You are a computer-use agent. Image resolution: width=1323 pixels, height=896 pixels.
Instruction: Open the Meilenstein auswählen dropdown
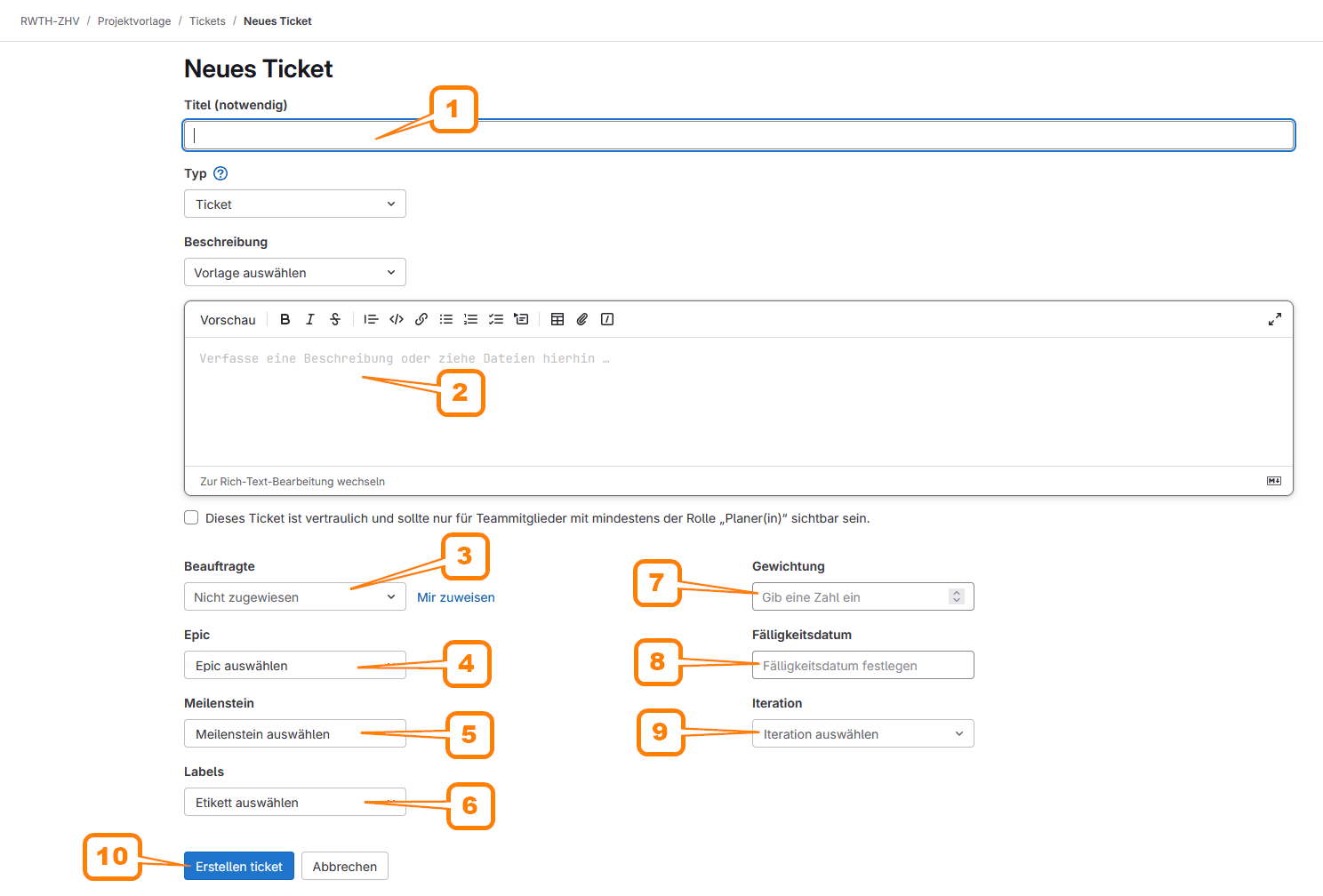point(295,733)
